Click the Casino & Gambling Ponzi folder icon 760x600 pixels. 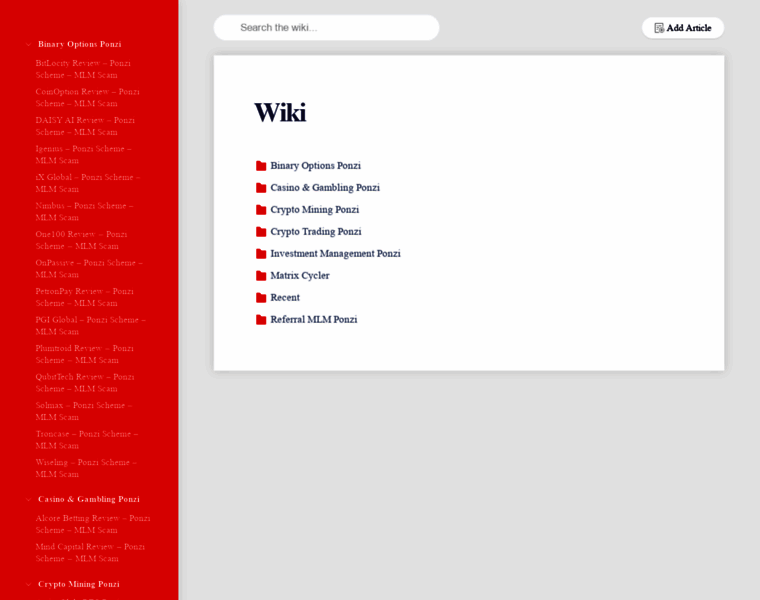coord(261,188)
